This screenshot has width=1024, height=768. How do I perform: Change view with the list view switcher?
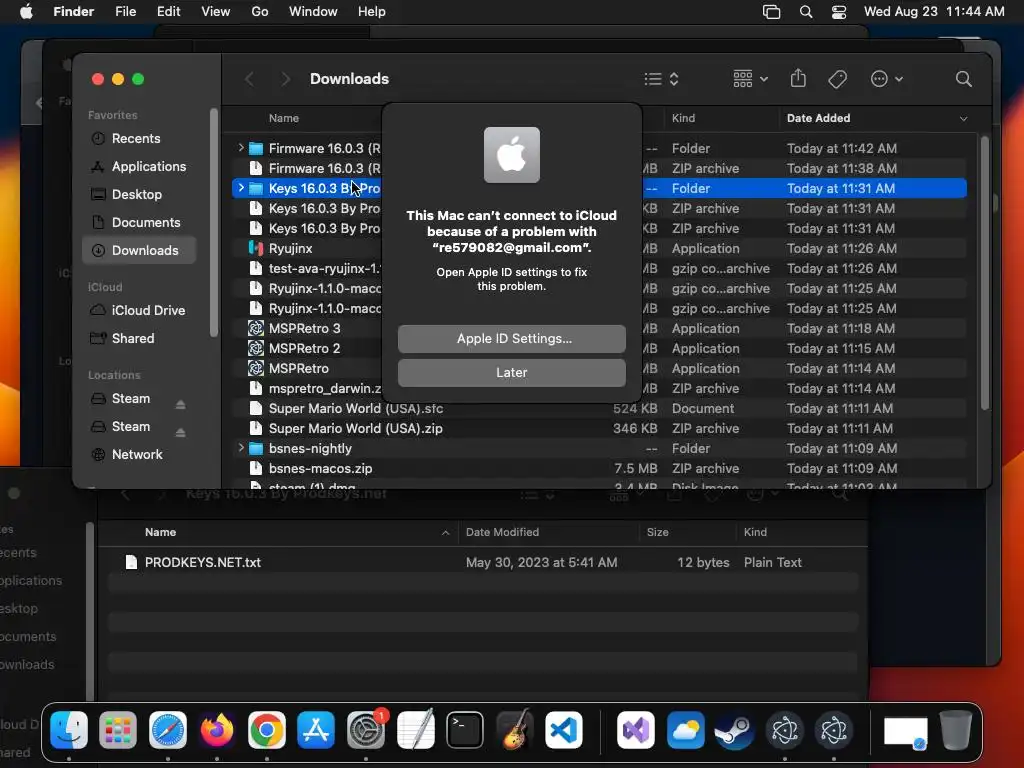point(662,79)
